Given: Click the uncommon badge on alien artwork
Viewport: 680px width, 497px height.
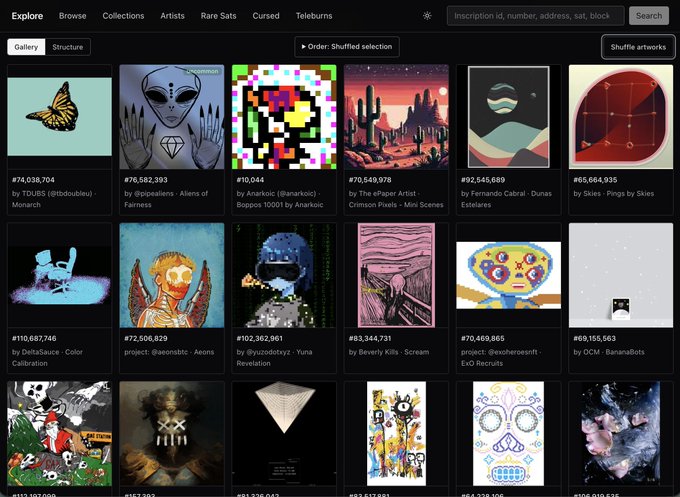Looking at the screenshot, I should (203, 71).
